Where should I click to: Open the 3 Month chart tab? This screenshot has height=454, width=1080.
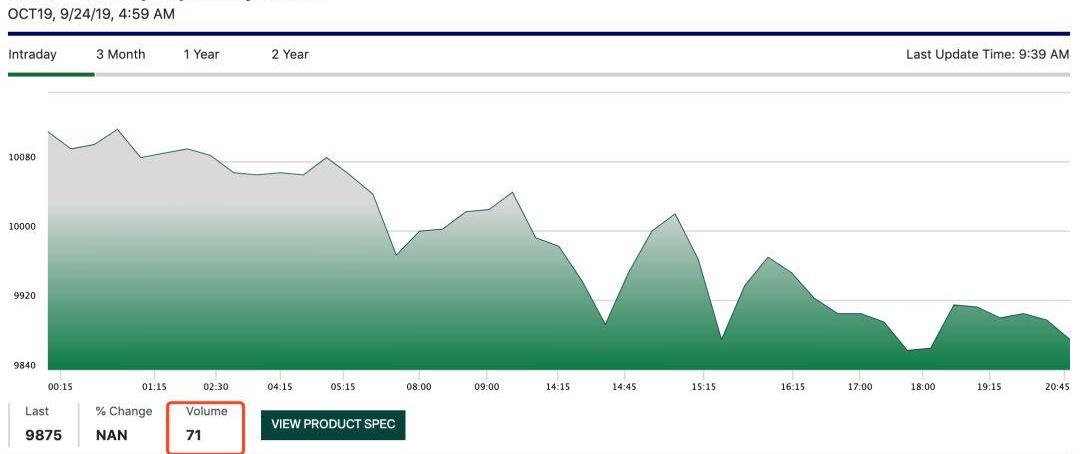[120, 54]
